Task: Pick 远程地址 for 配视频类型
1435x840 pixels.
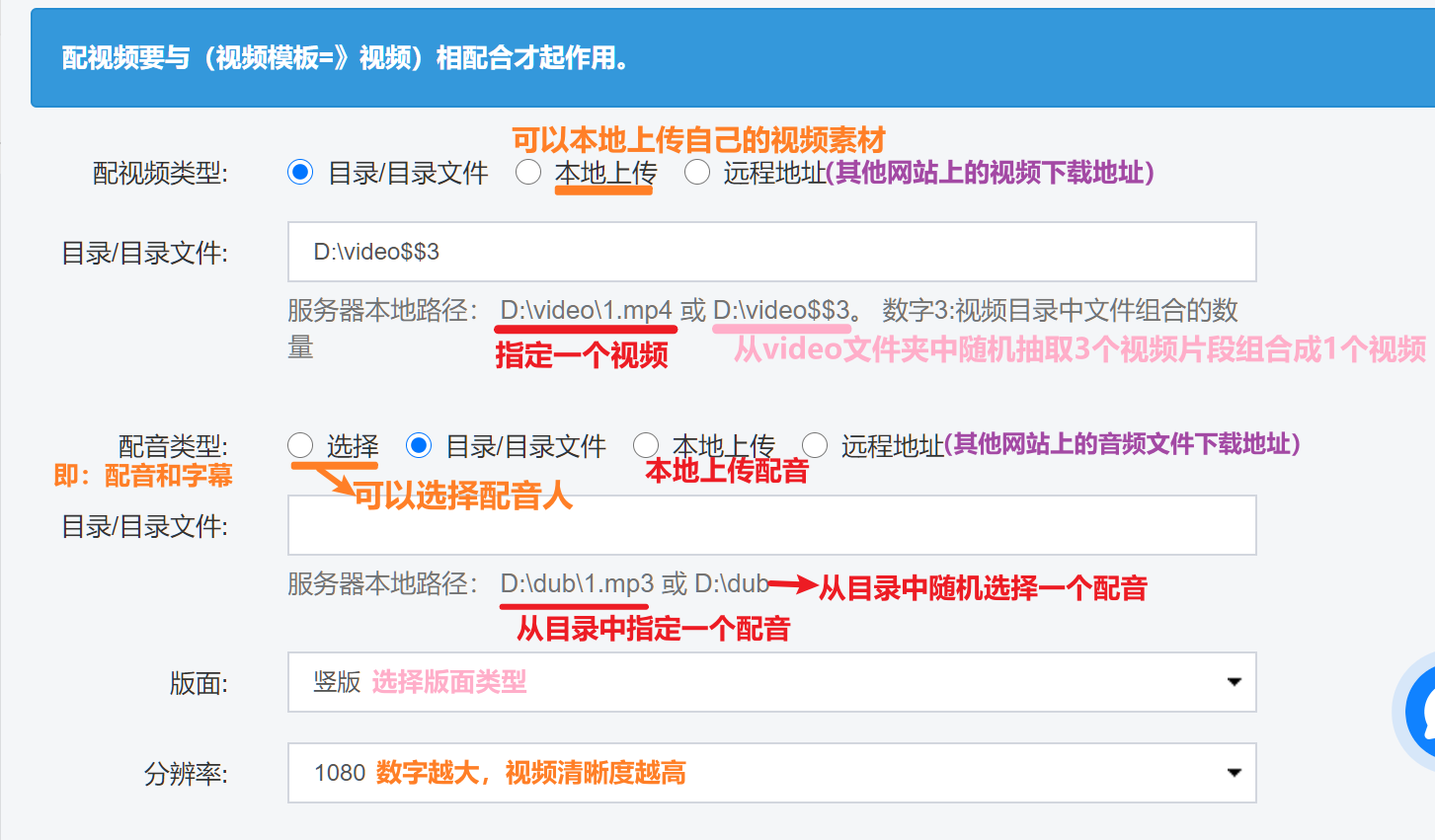Action: point(697,173)
